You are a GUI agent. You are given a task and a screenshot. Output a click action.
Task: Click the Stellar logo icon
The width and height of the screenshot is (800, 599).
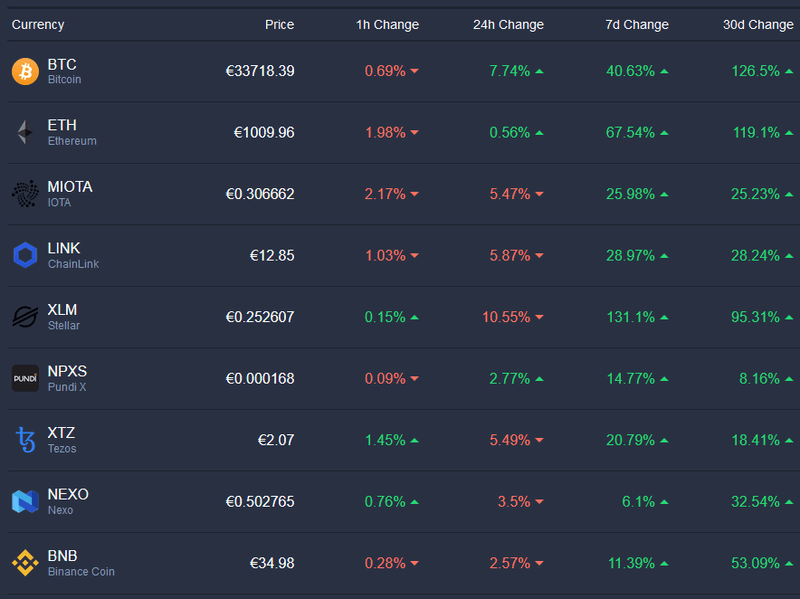[25, 317]
